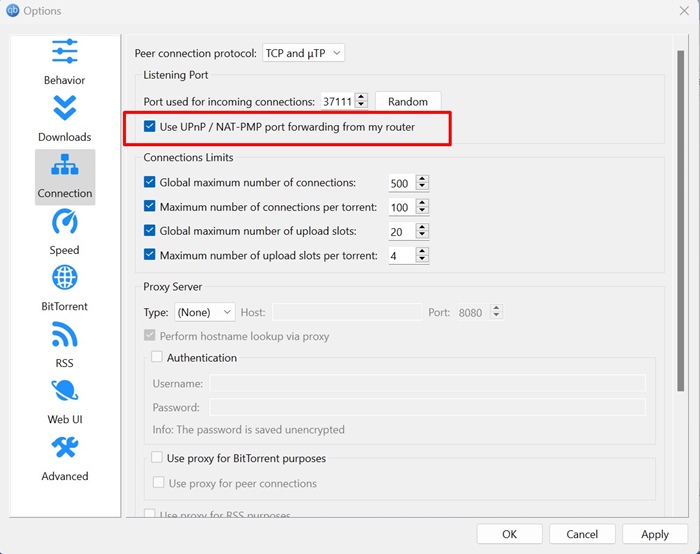Viewport: 700px width, 554px height.
Task: Switch to the RSS tab label
Action: [64, 363]
